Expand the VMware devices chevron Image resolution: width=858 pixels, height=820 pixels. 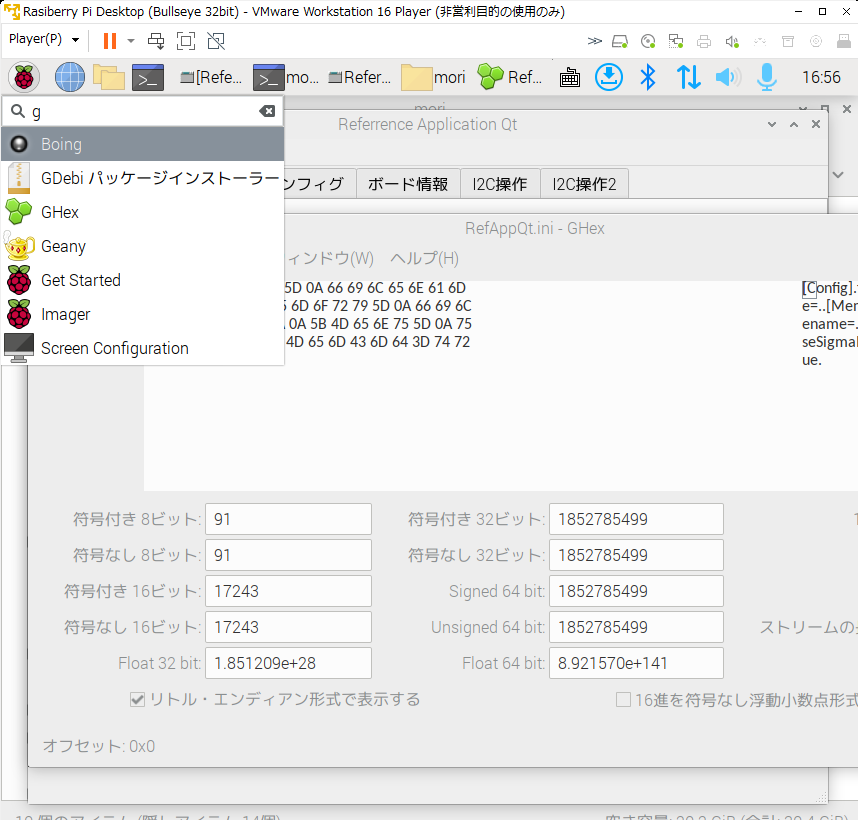click(x=594, y=41)
